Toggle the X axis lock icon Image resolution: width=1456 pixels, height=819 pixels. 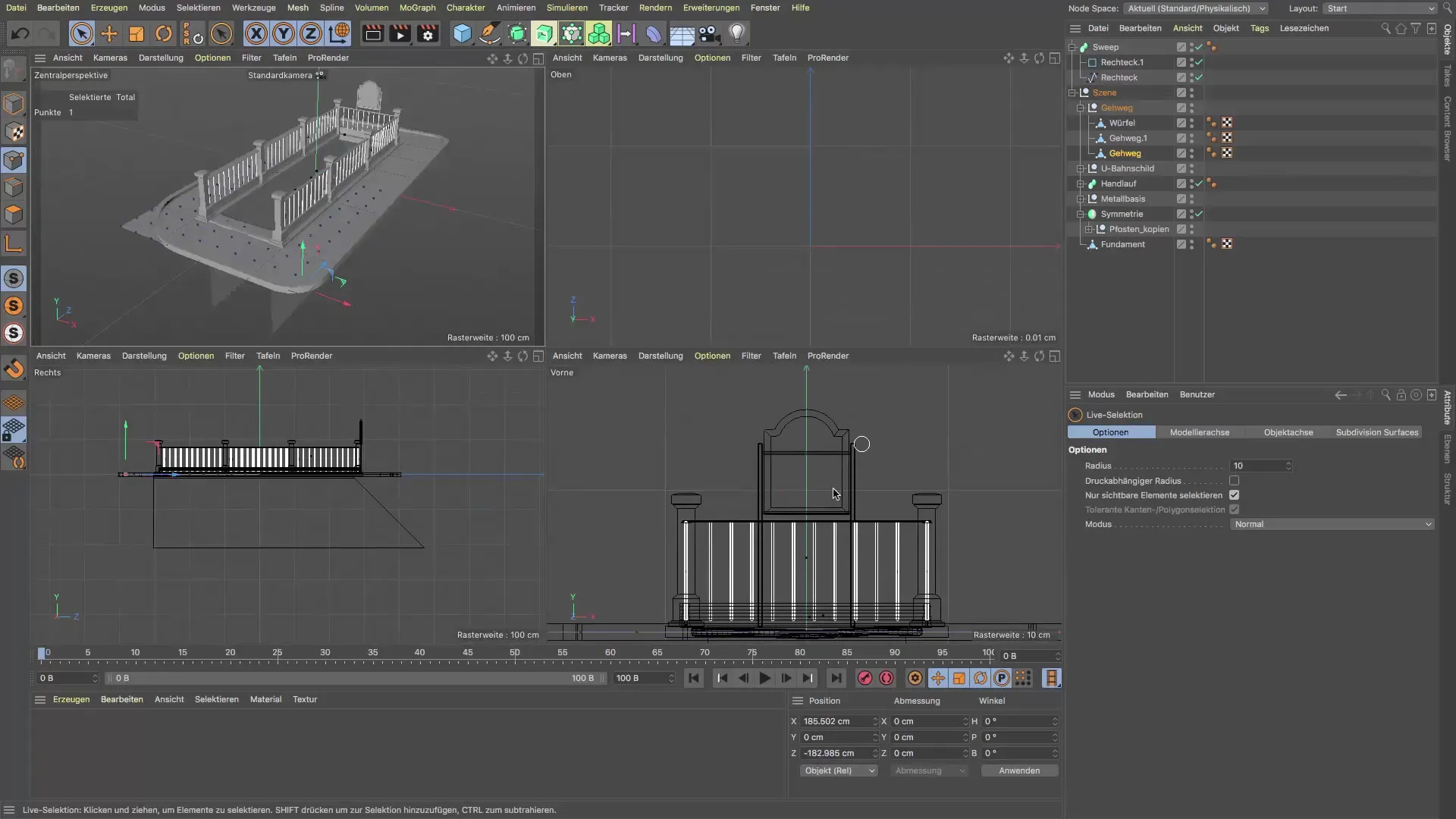point(256,33)
